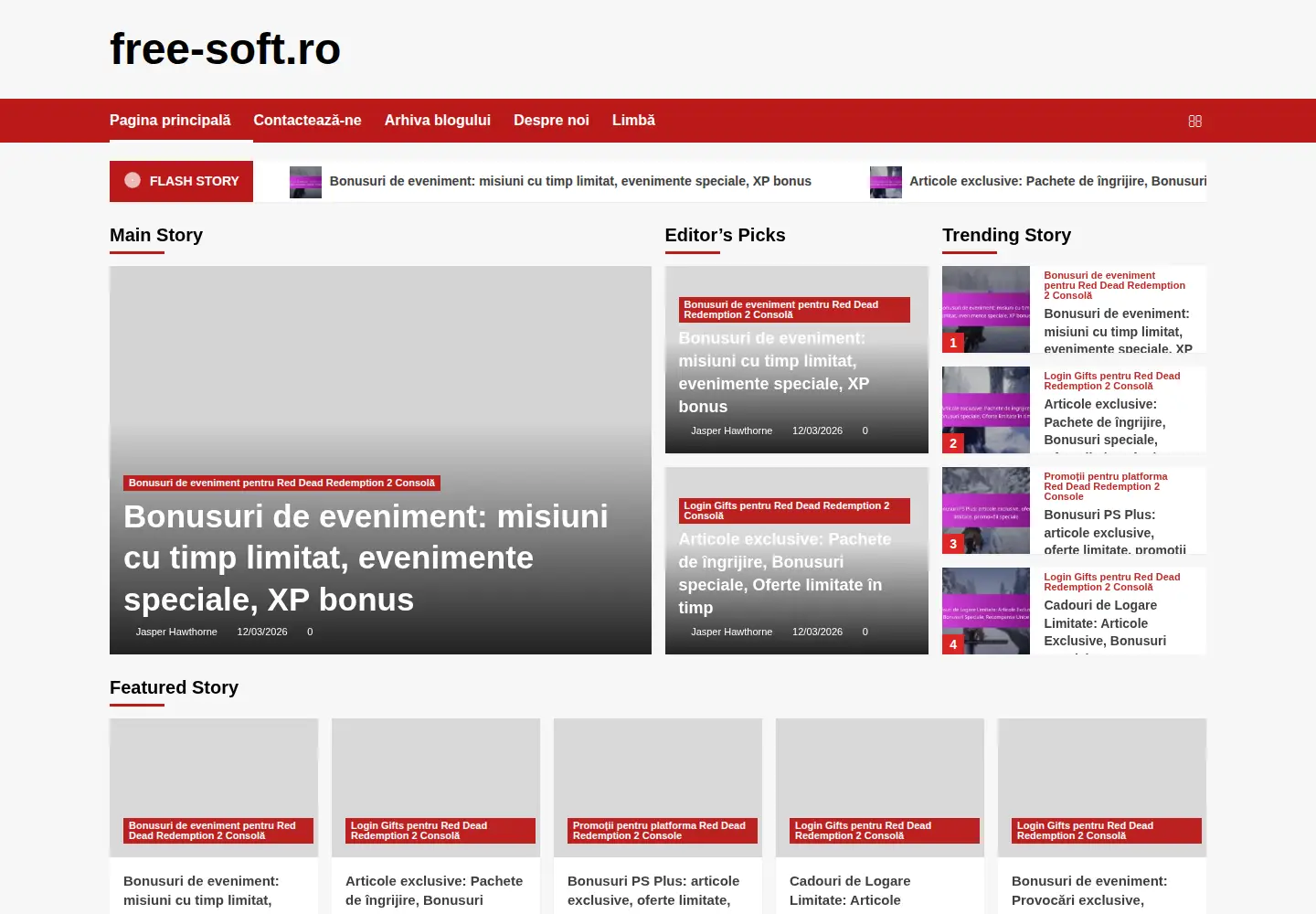Viewport: 1316px width, 914px height.
Task: Open the Contactează-ne menu item
Action: coord(307,121)
